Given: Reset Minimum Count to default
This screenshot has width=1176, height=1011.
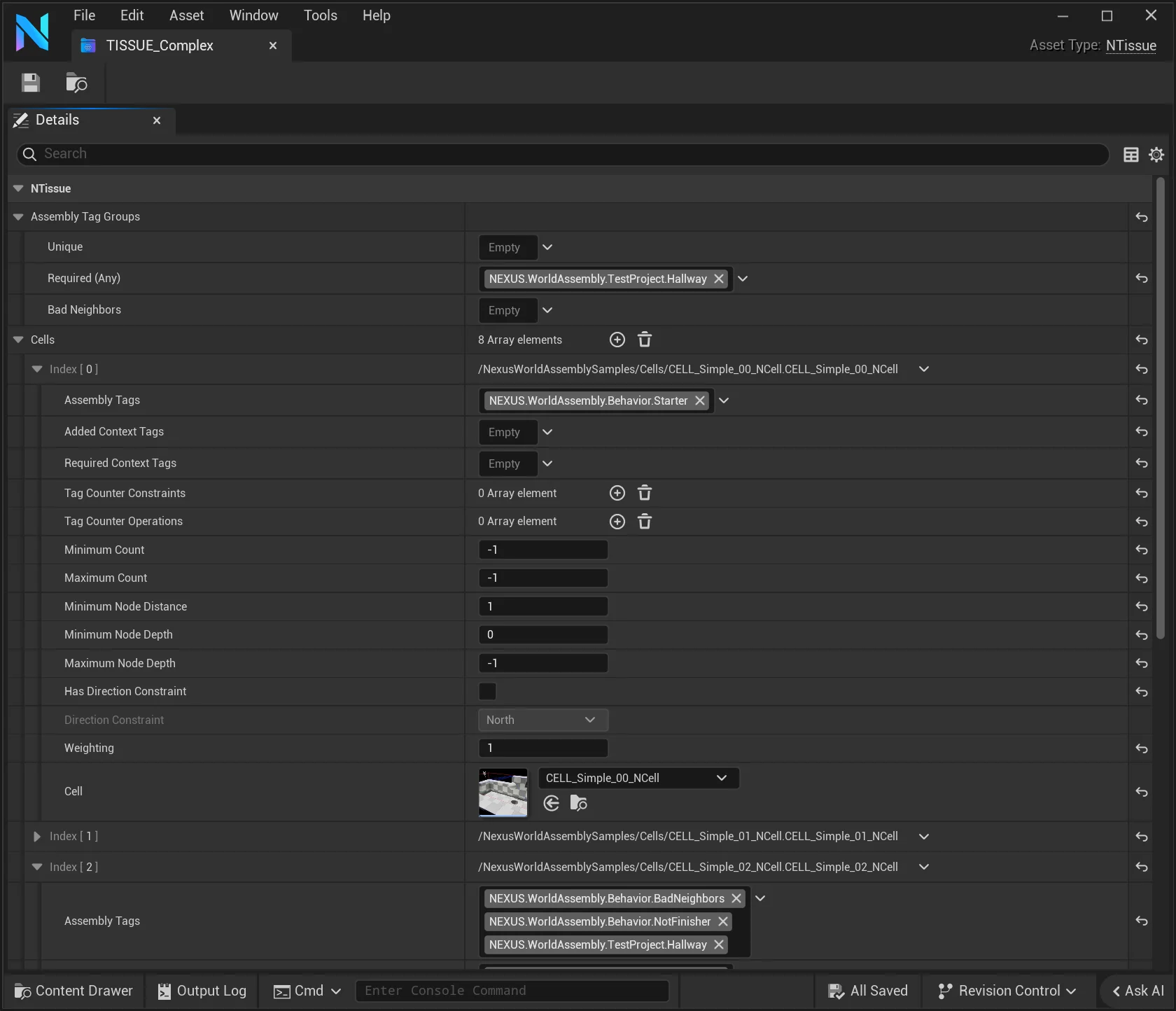Looking at the screenshot, I should 1142,550.
